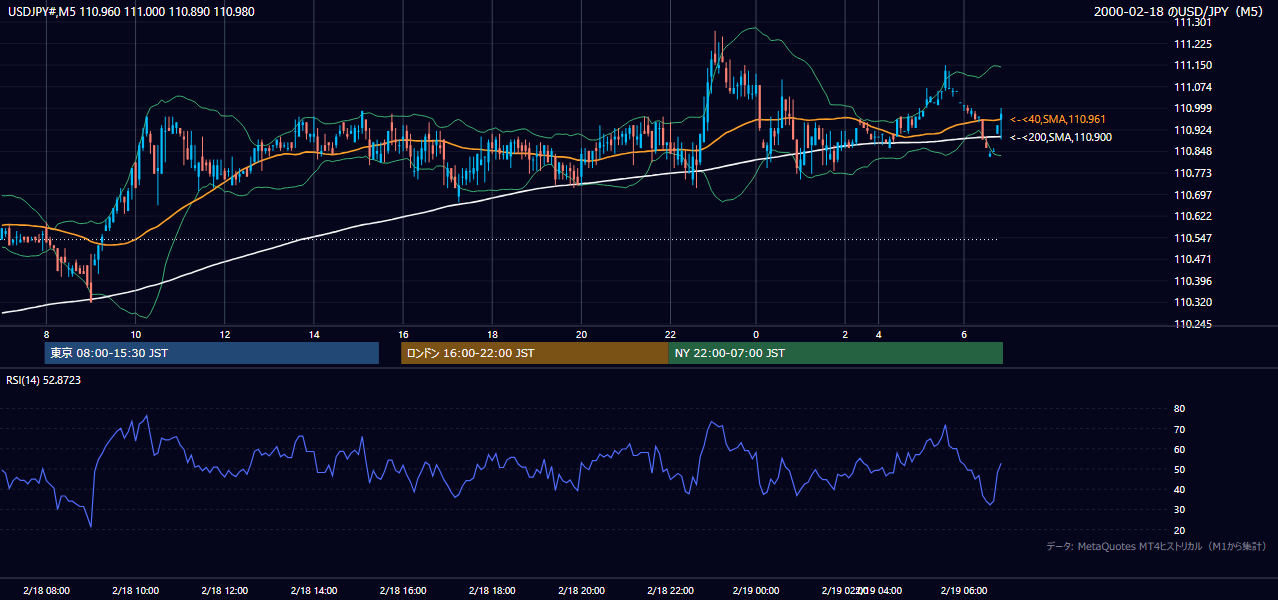Click the 2/18 08:00 date label
1278x600 pixels.
(46, 591)
